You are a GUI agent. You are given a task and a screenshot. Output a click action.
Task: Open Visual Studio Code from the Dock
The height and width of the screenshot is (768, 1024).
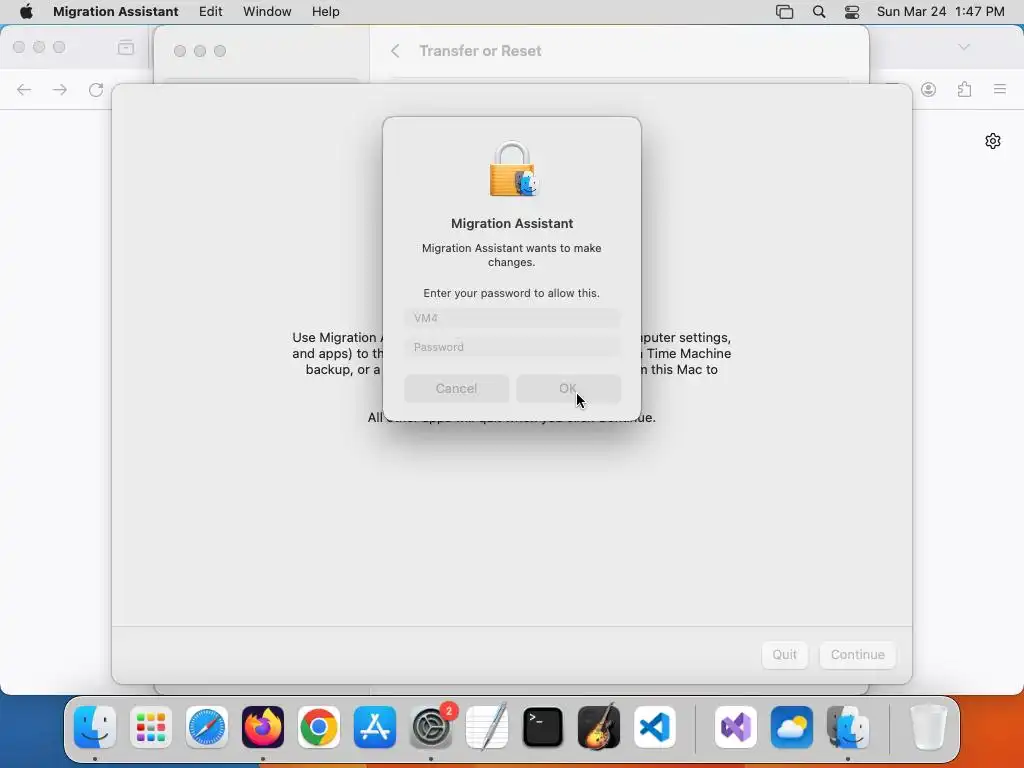pyautogui.click(x=655, y=727)
